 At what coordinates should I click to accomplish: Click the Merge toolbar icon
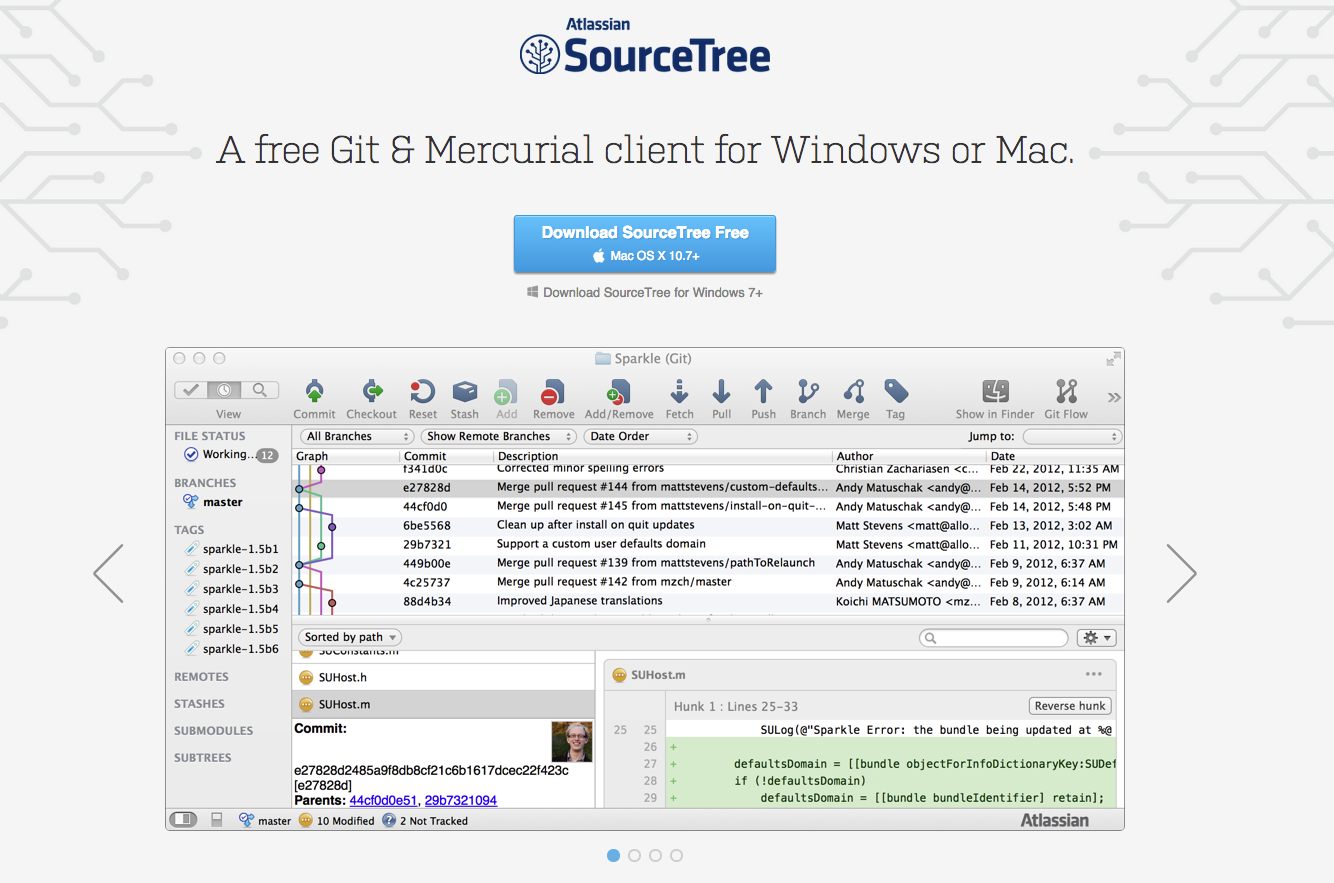(x=853, y=391)
